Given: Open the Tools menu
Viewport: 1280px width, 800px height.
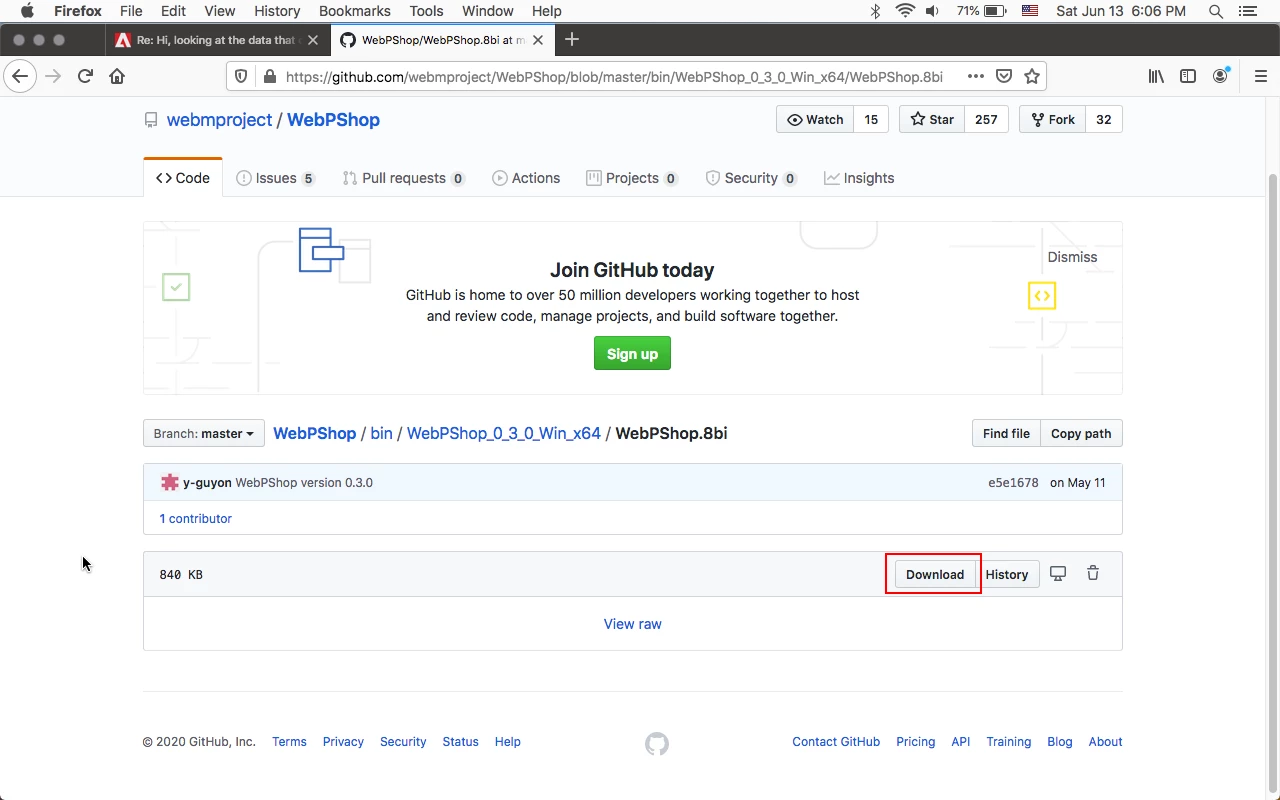Looking at the screenshot, I should tap(426, 11).
